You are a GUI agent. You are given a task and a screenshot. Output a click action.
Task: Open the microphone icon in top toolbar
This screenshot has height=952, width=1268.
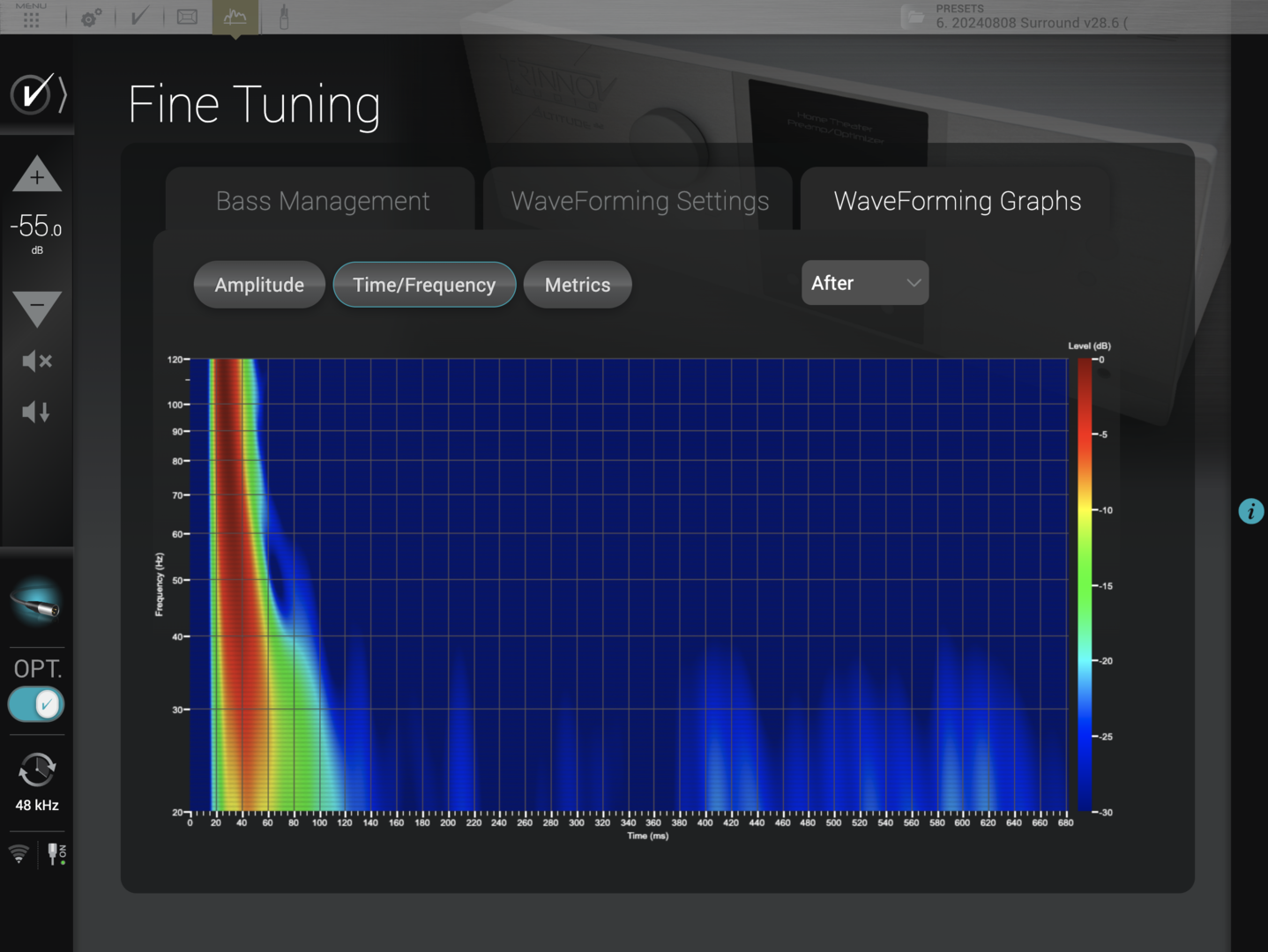click(284, 17)
